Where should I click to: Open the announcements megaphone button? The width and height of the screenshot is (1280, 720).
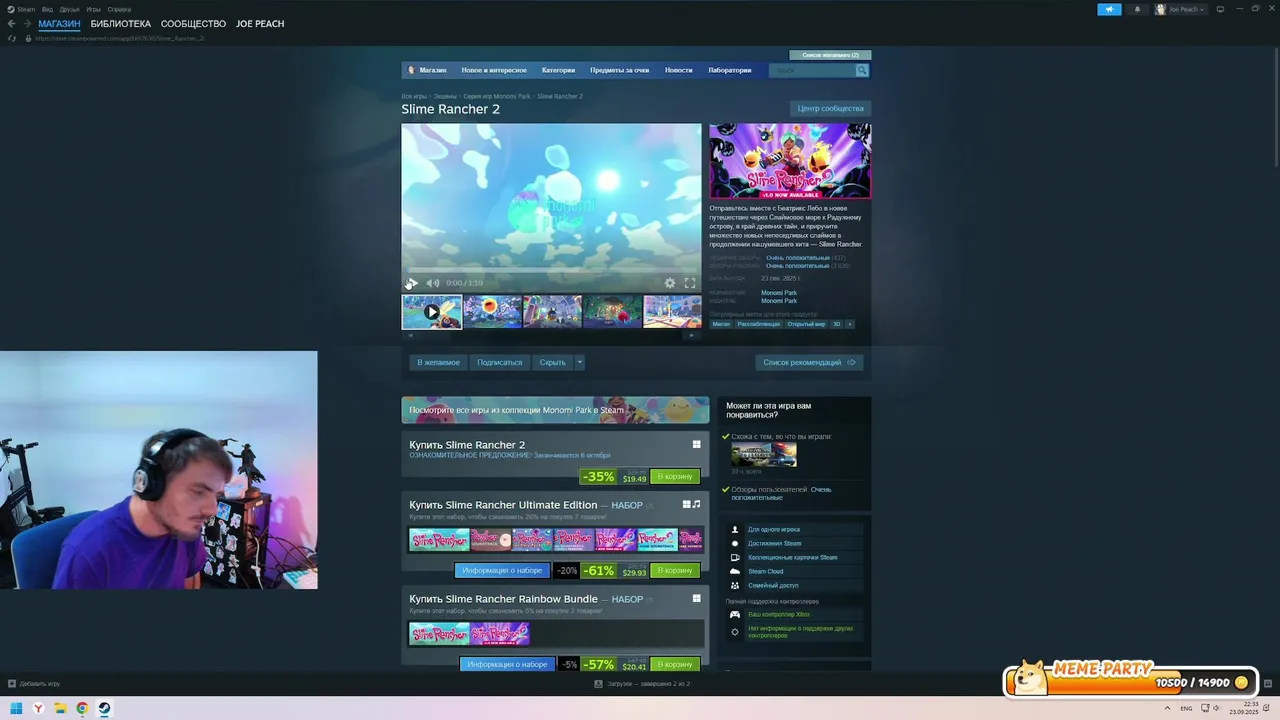click(1109, 9)
